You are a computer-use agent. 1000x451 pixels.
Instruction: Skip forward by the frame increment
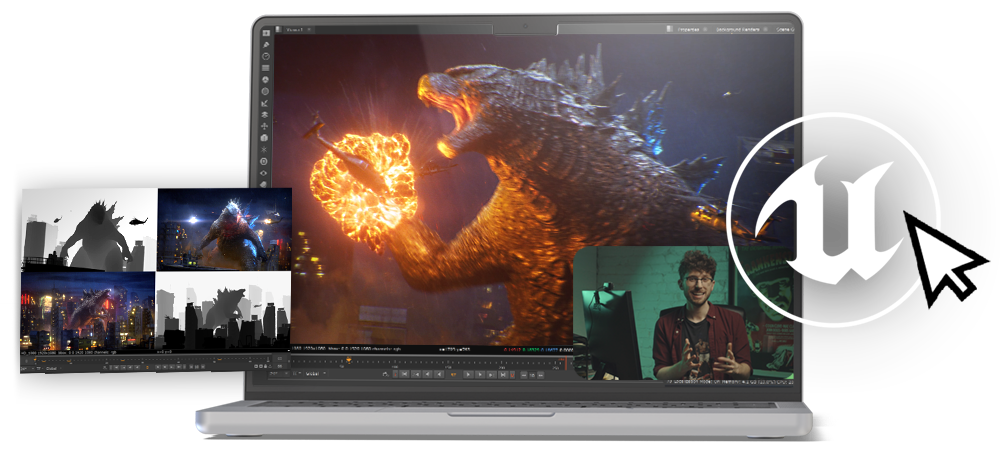[x=540, y=374]
